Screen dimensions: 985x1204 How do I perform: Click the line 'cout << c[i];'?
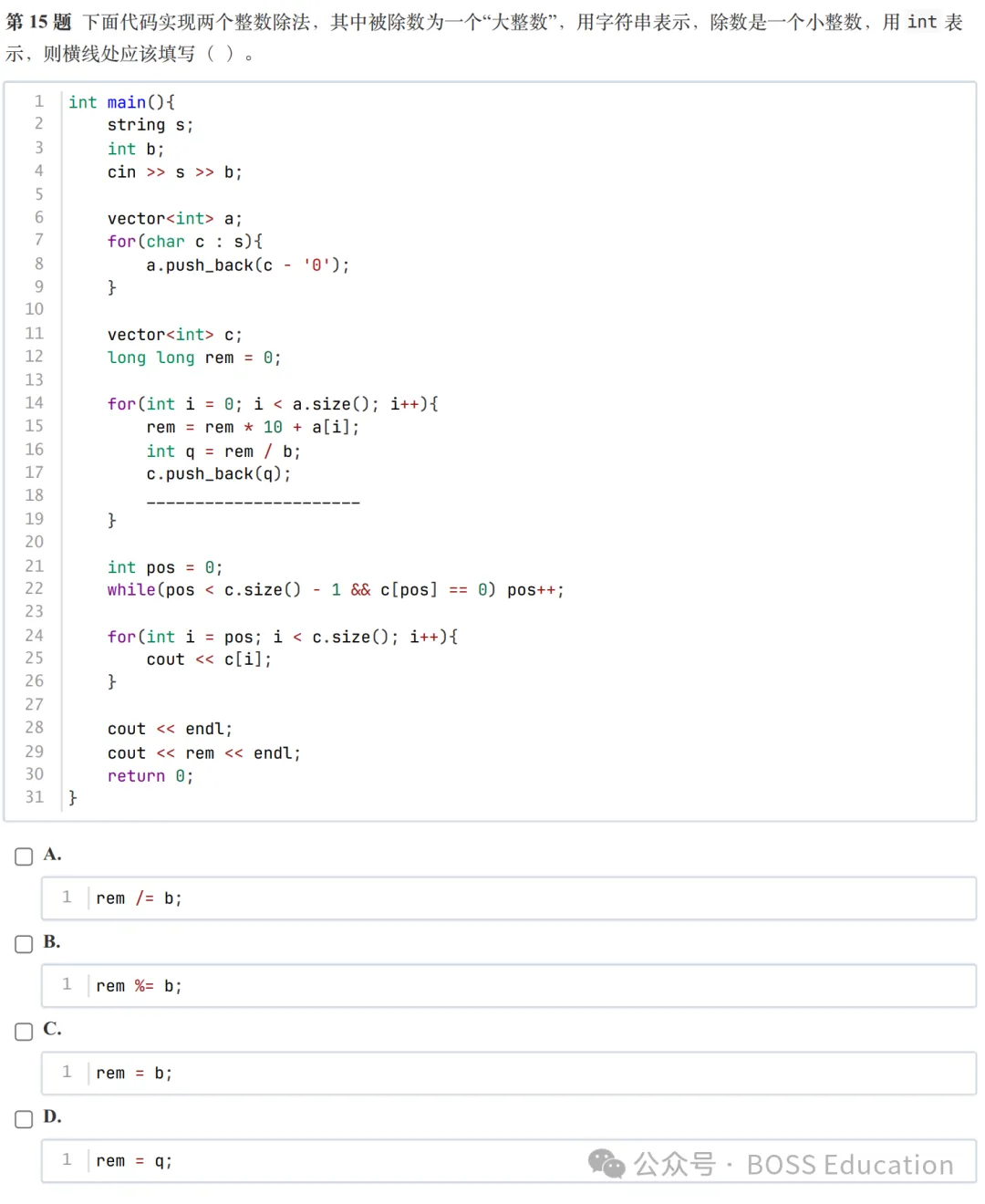pyautogui.click(x=210, y=659)
